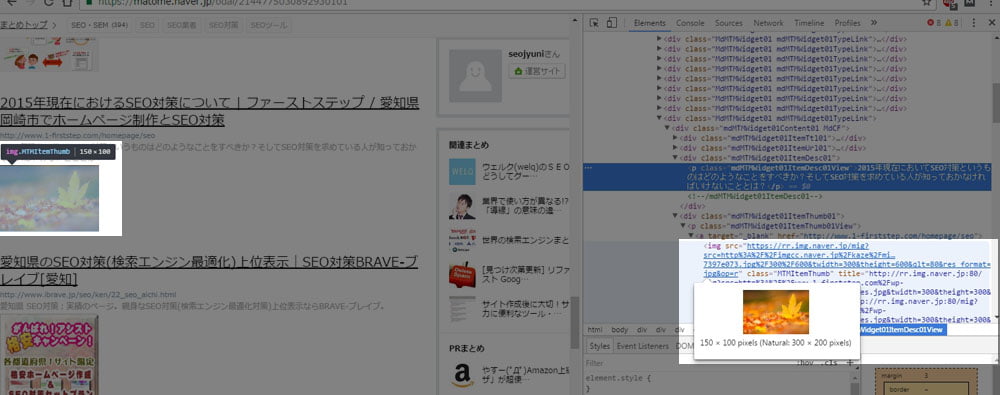Open the WELQ article thumbnail
This screenshot has height=395, width=1000.
coord(462,172)
